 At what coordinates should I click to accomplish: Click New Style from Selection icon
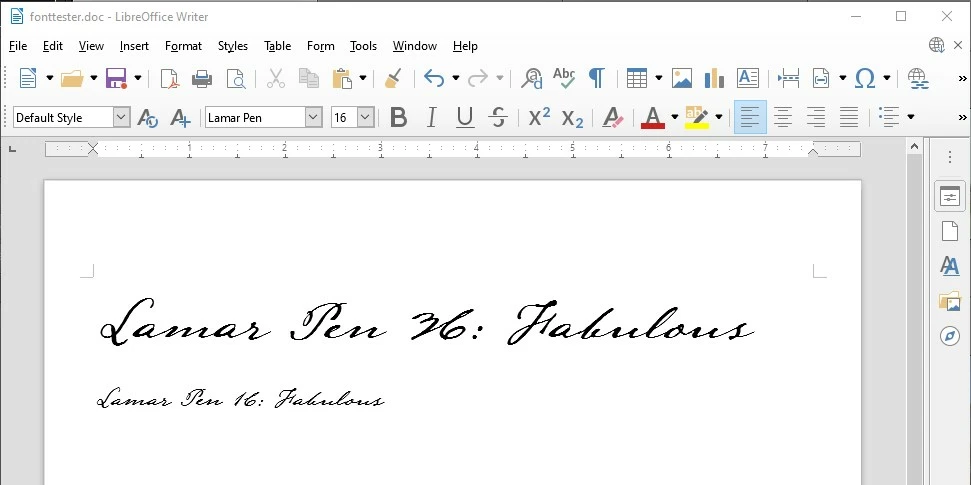click(x=180, y=118)
